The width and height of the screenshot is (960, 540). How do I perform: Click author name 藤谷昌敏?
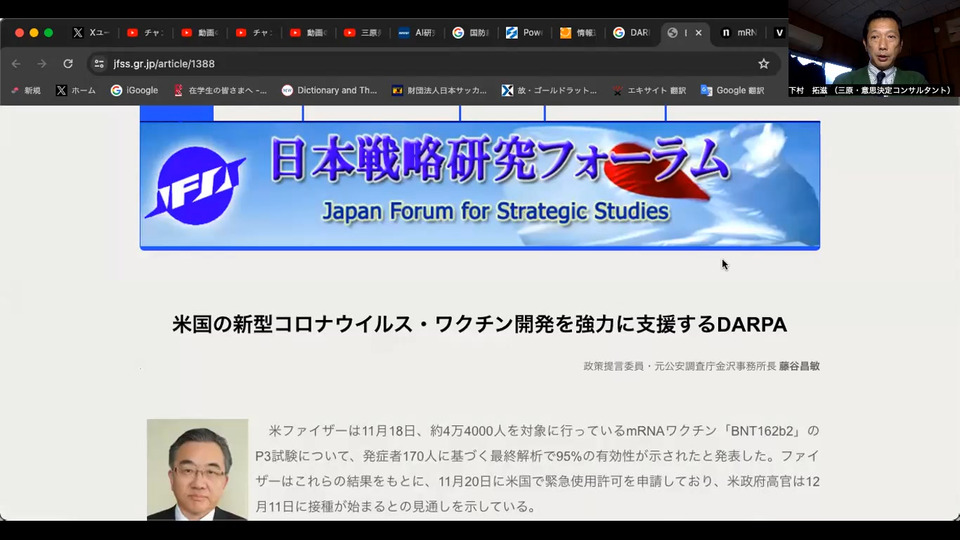[799, 366]
